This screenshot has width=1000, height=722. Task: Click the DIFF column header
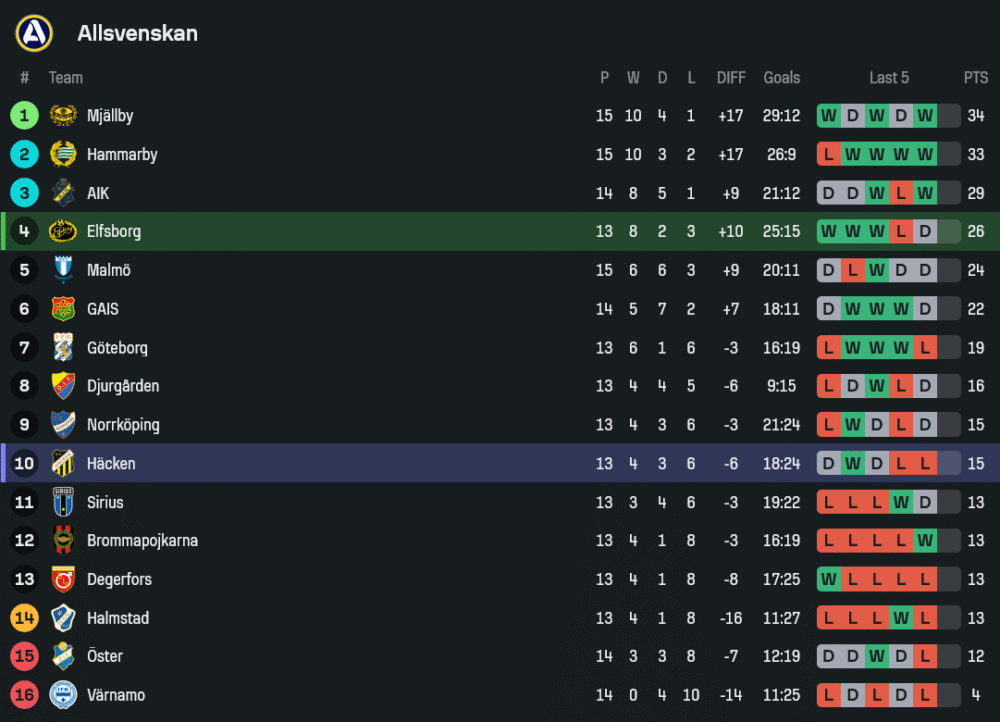731,78
